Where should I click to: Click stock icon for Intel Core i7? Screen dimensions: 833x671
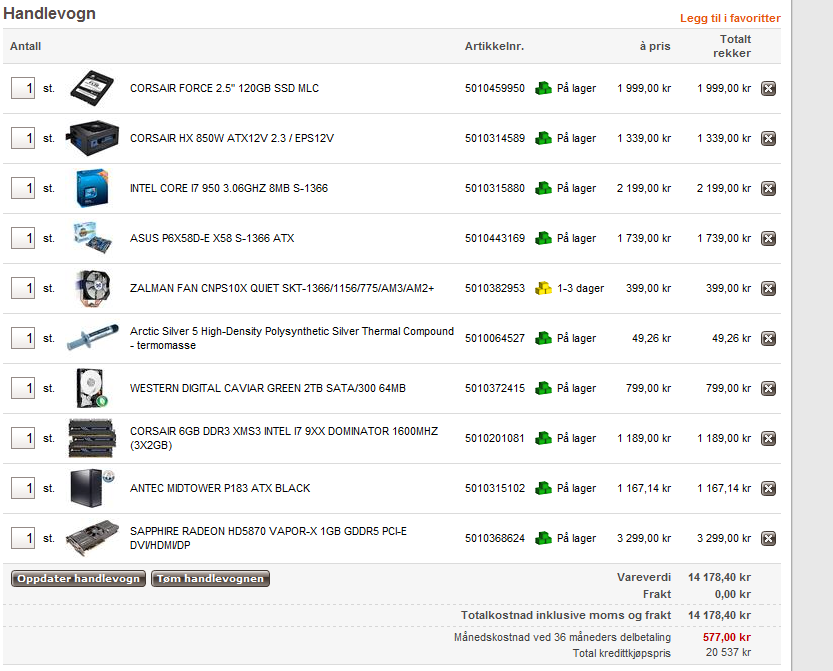tap(543, 188)
